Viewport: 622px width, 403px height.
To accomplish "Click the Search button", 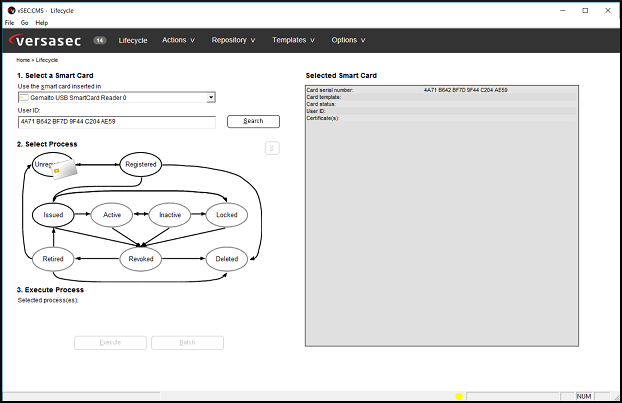I will pyautogui.click(x=253, y=121).
